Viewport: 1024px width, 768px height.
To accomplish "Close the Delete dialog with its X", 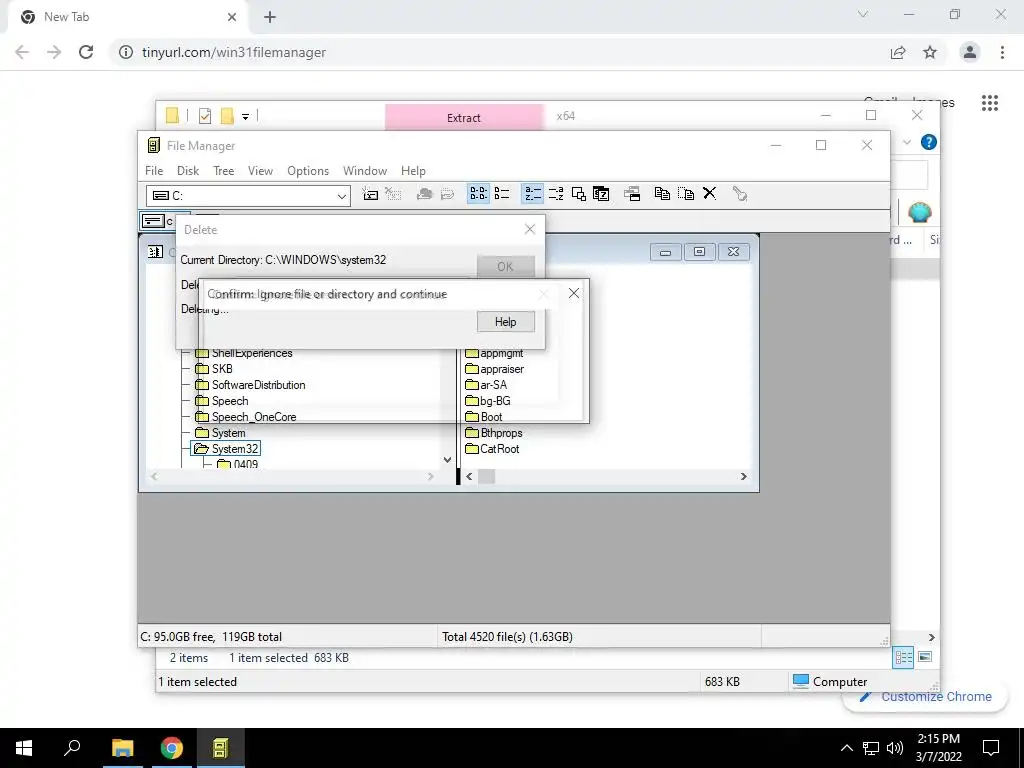I will (x=530, y=229).
